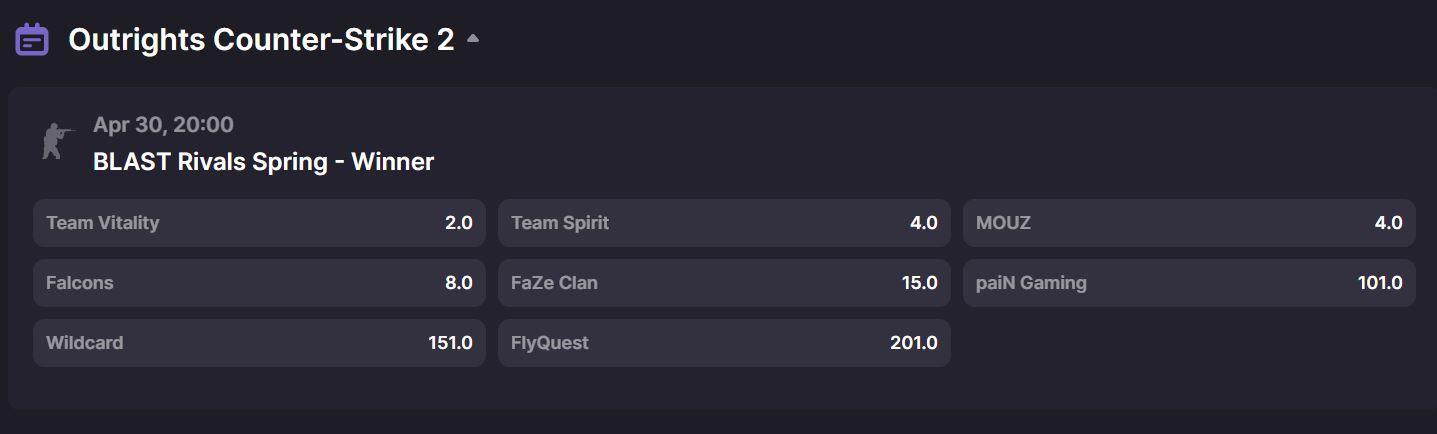Click the 151.0 odds value

(450, 343)
